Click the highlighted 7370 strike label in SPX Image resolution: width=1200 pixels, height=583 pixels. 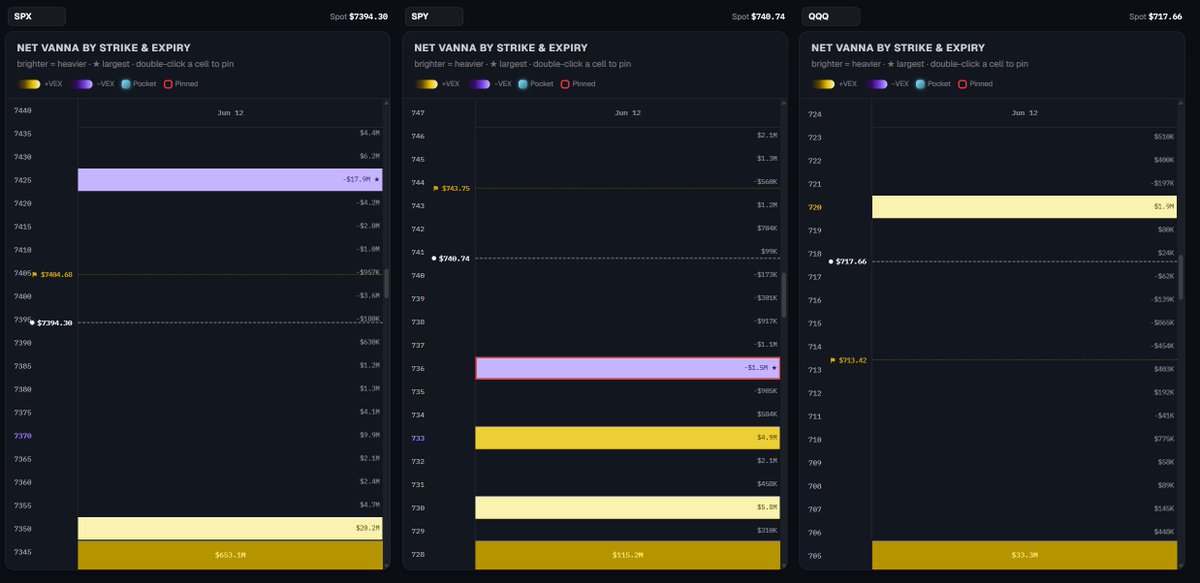coord(22,435)
